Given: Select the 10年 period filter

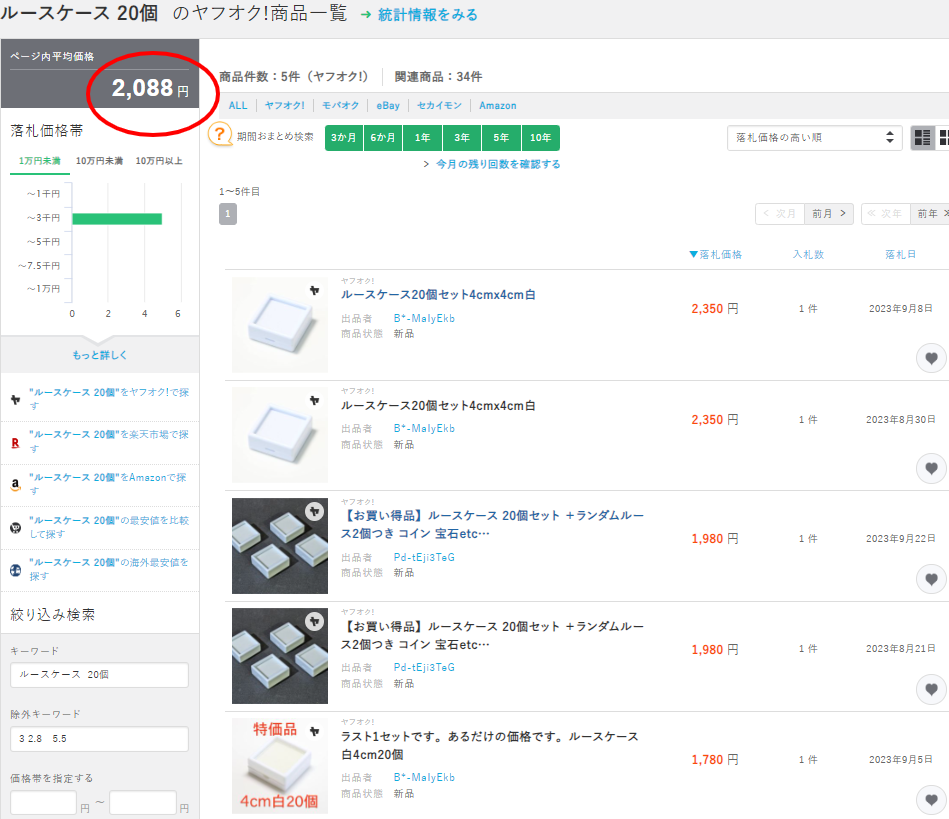Looking at the screenshot, I should pos(540,138).
